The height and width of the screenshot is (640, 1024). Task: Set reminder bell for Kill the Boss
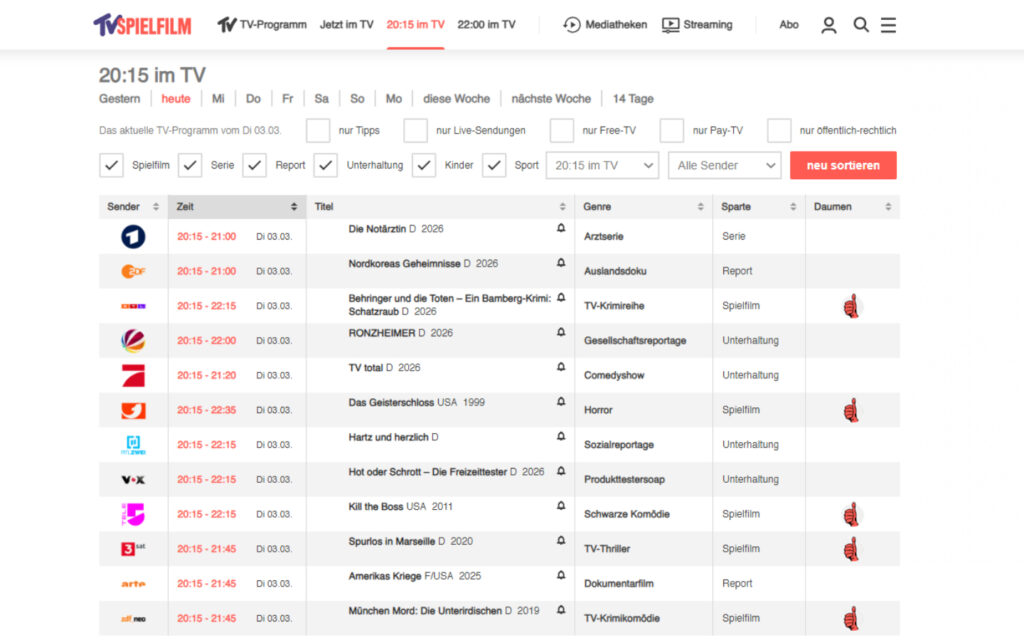click(x=560, y=506)
